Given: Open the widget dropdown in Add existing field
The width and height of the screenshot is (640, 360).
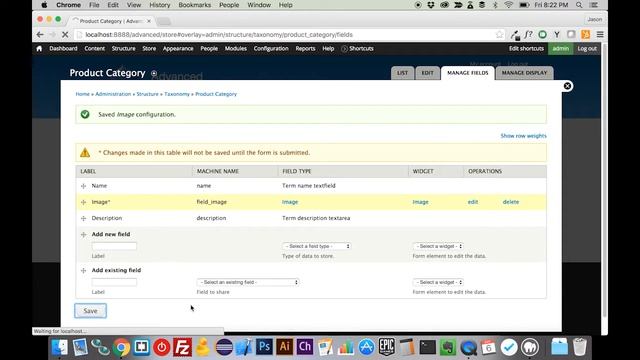Looking at the screenshot, I should [x=438, y=282].
